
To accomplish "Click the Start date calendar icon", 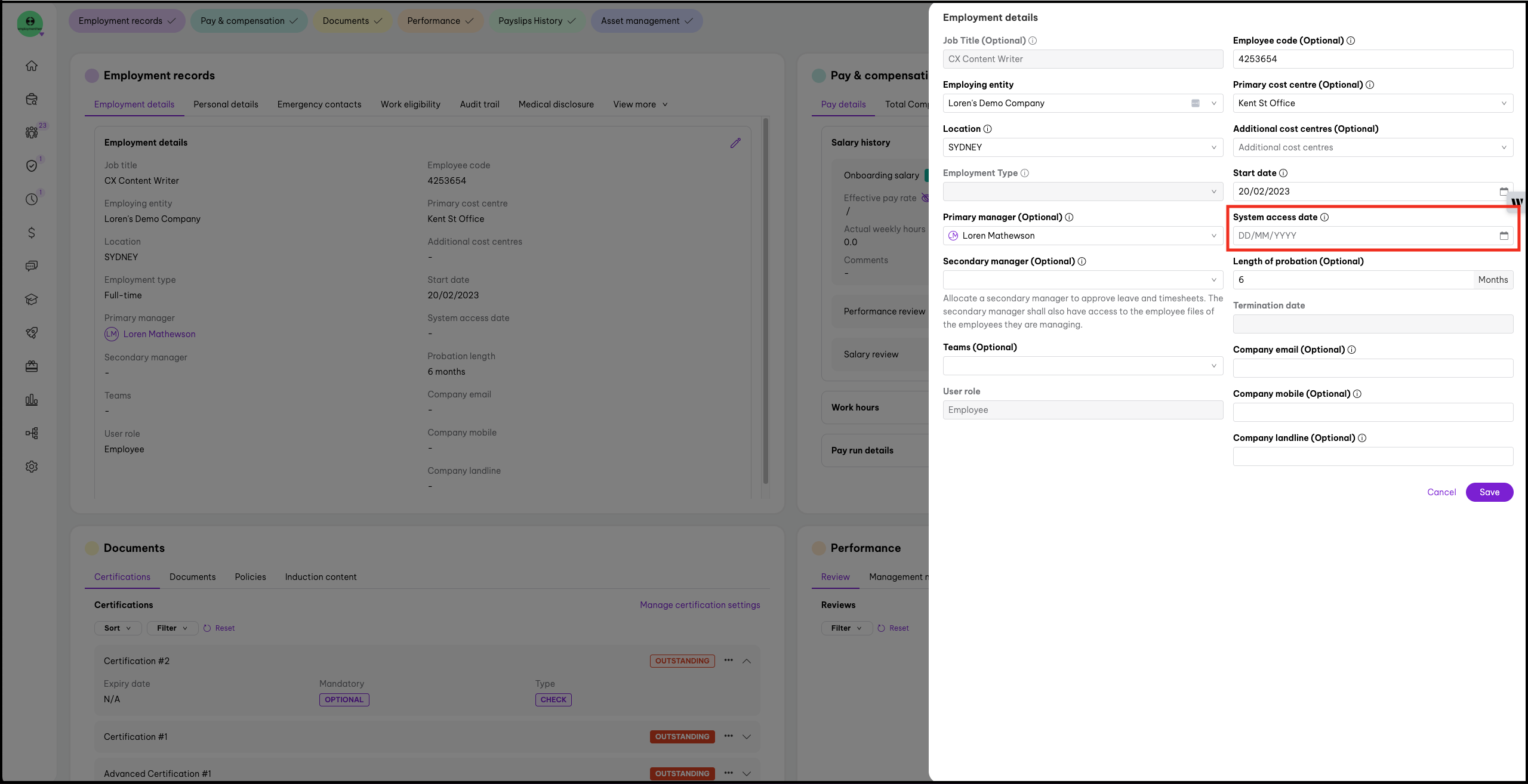I will [x=1504, y=192].
